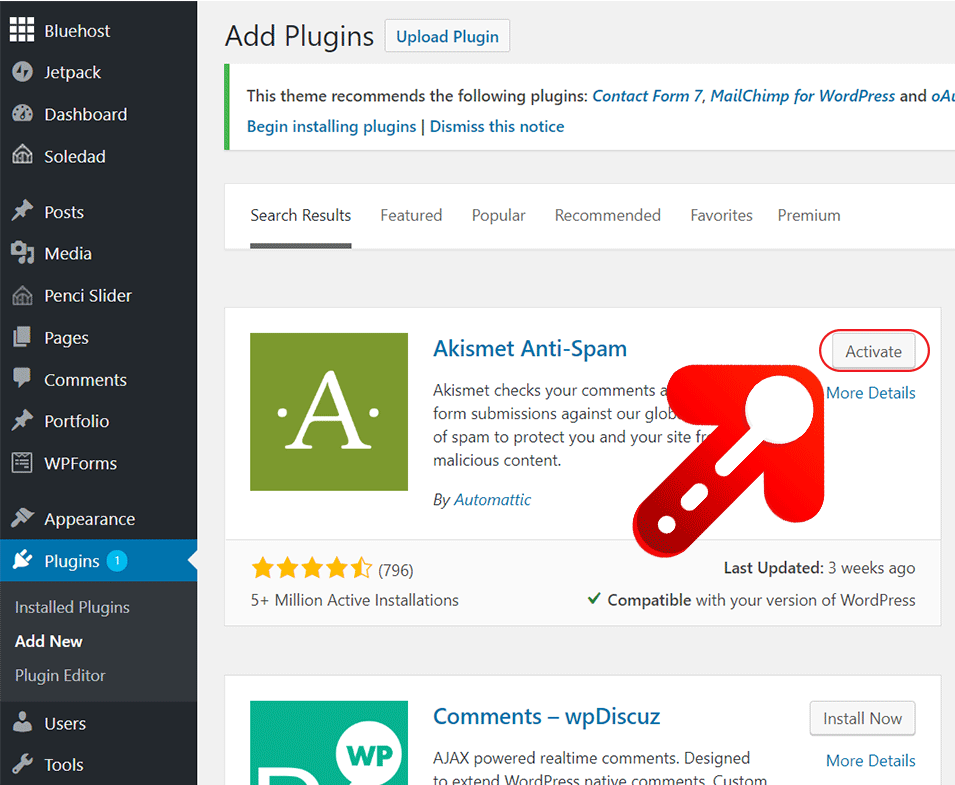Open the Contact Form 7 link
Image resolution: width=955 pixels, height=785 pixels.
[647, 96]
